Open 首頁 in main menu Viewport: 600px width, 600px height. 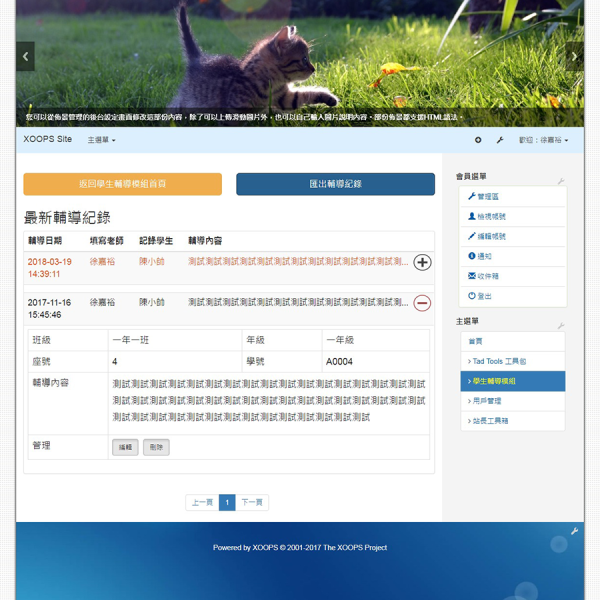[x=513, y=341]
